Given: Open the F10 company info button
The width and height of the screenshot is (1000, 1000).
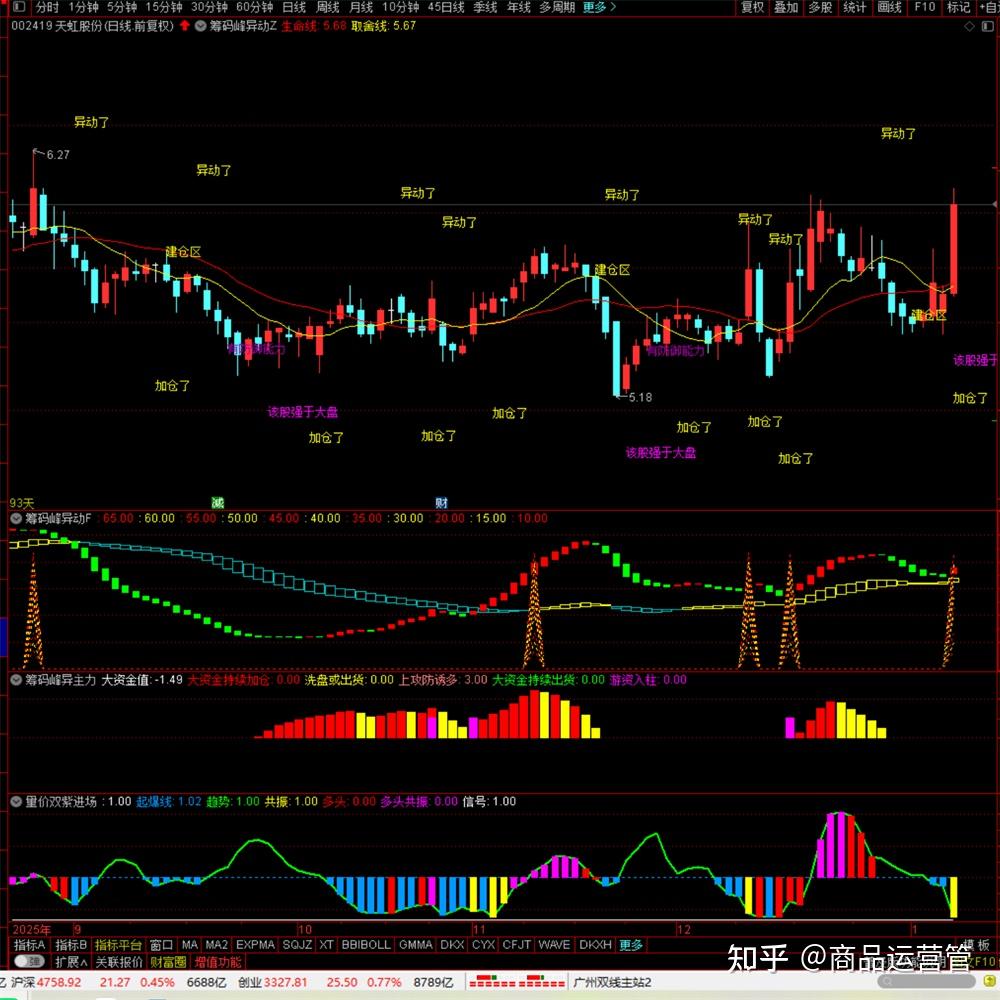Looking at the screenshot, I should click(x=925, y=7).
